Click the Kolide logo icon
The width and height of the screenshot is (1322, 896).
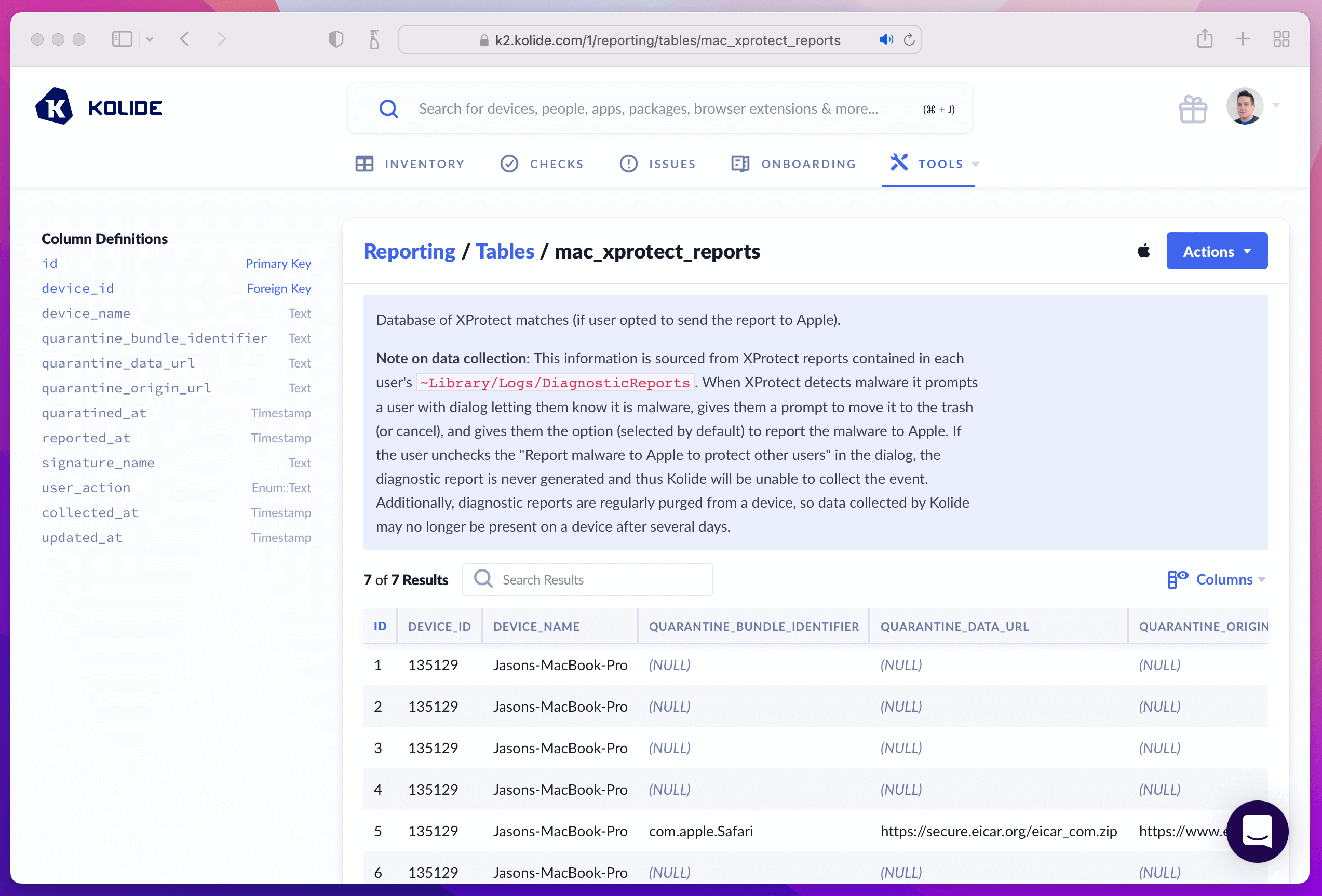coord(54,106)
